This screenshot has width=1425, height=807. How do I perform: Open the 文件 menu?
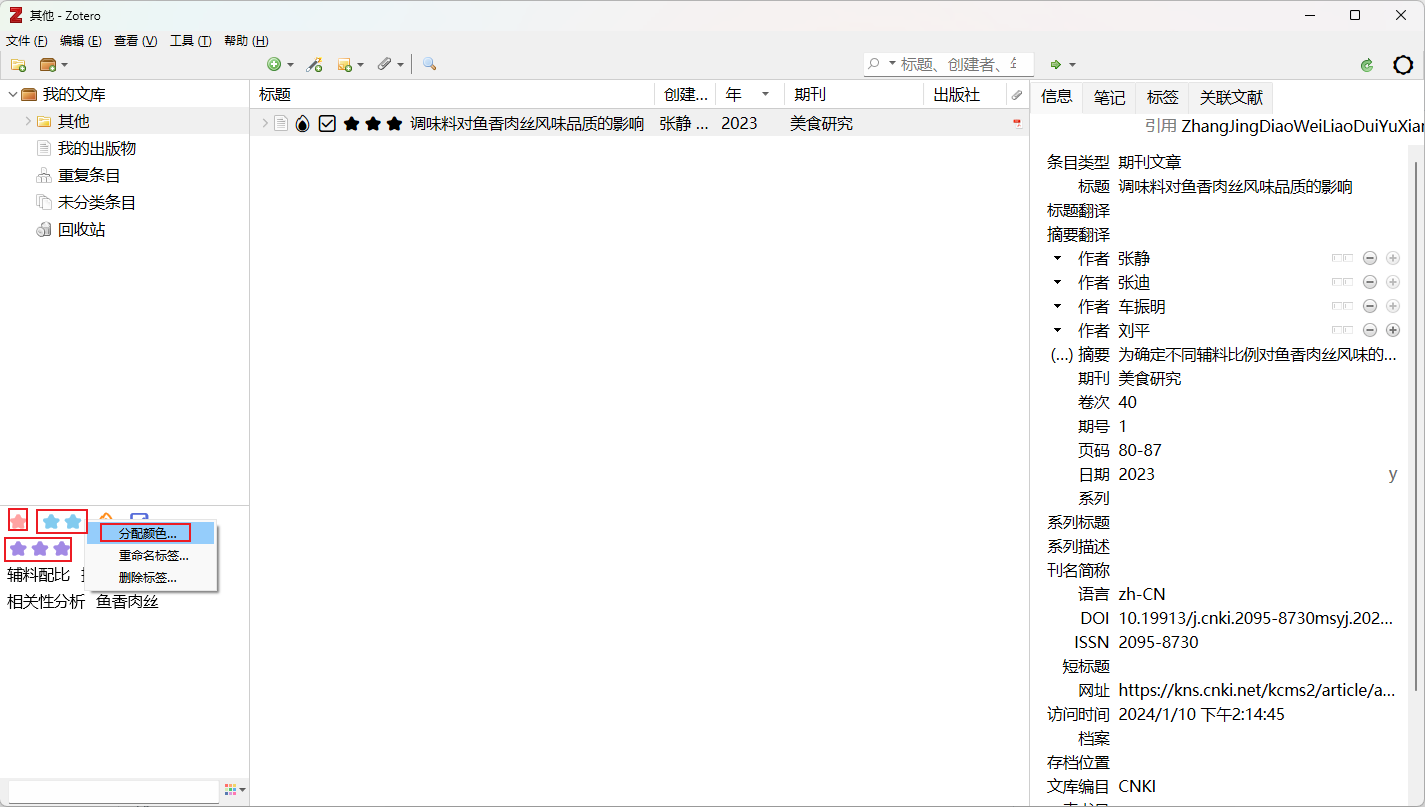pyautogui.click(x=27, y=41)
